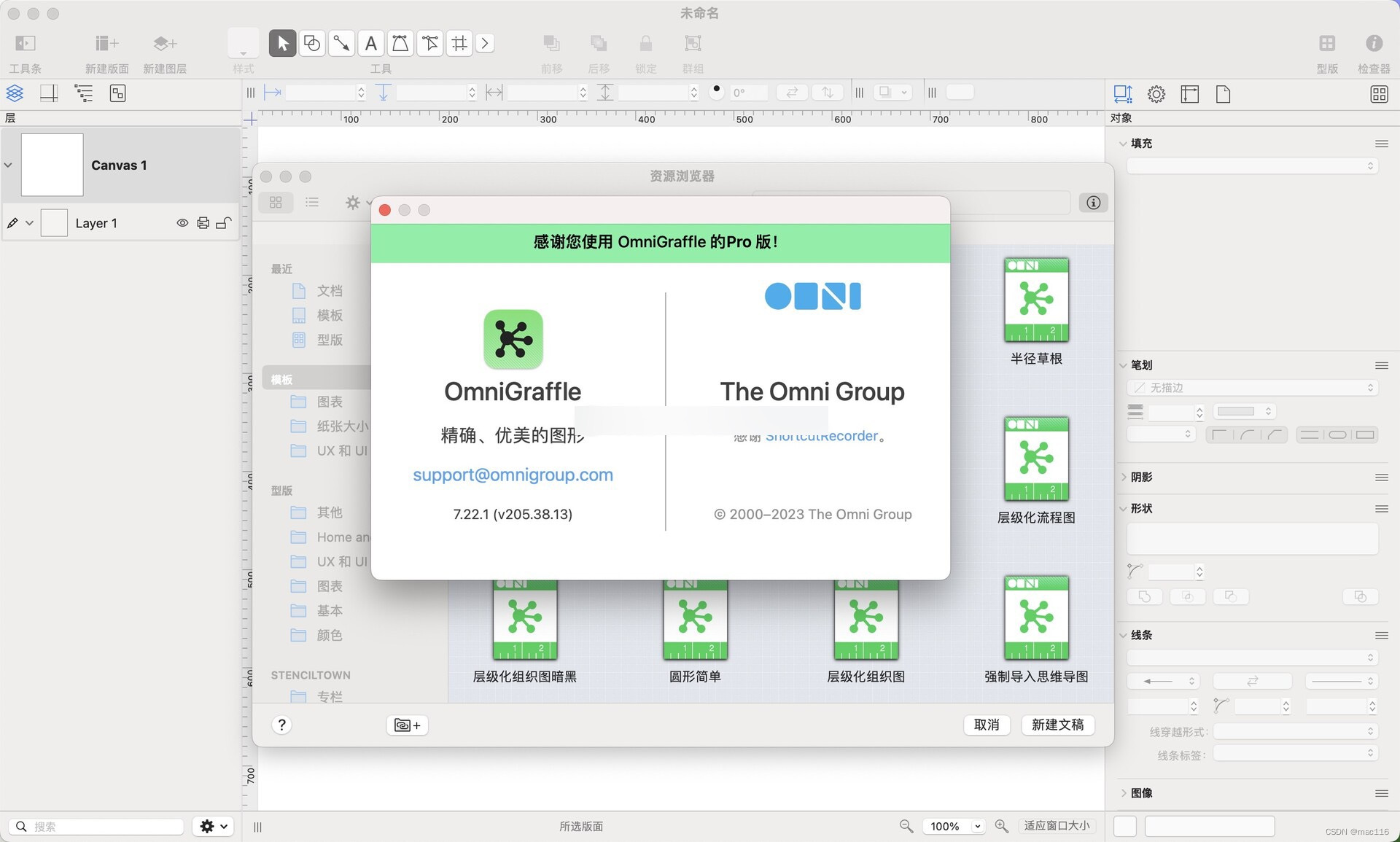Expand the 阴影 shadow section

tap(1123, 477)
